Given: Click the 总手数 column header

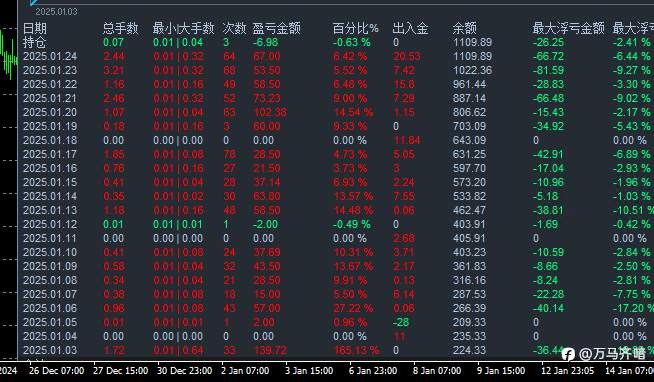Looking at the screenshot, I should click(121, 28).
